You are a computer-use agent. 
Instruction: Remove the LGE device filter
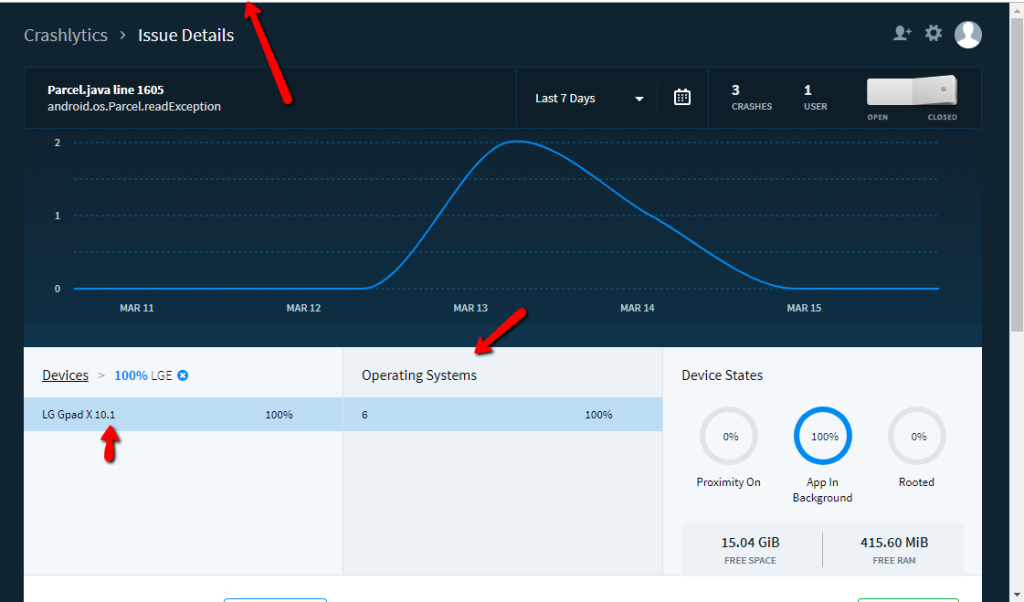(183, 376)
